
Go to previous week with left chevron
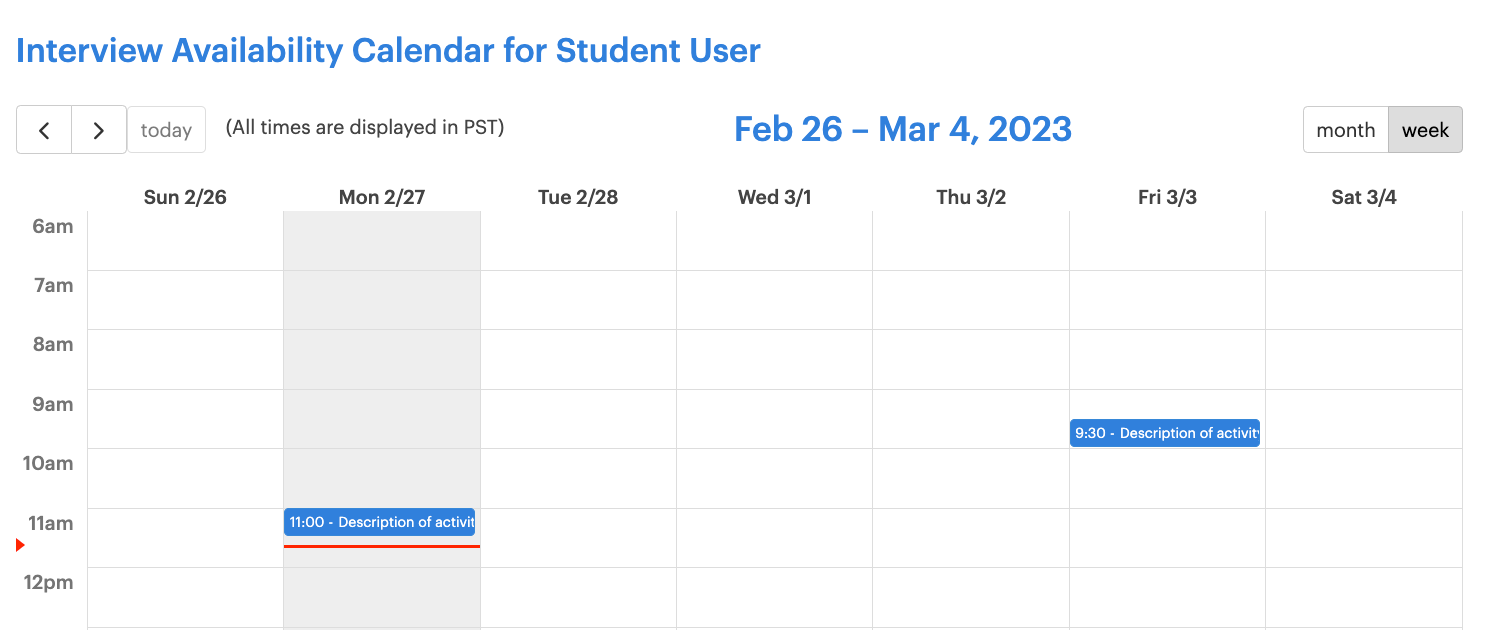44,130
